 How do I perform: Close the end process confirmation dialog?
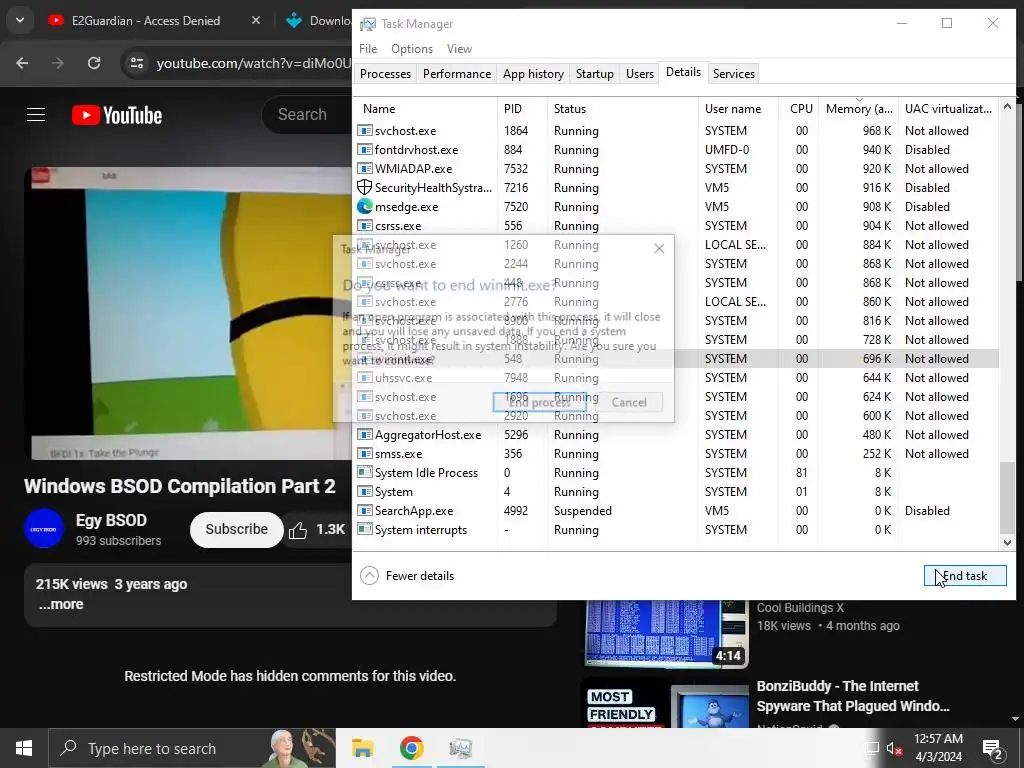tap(659, 248)
